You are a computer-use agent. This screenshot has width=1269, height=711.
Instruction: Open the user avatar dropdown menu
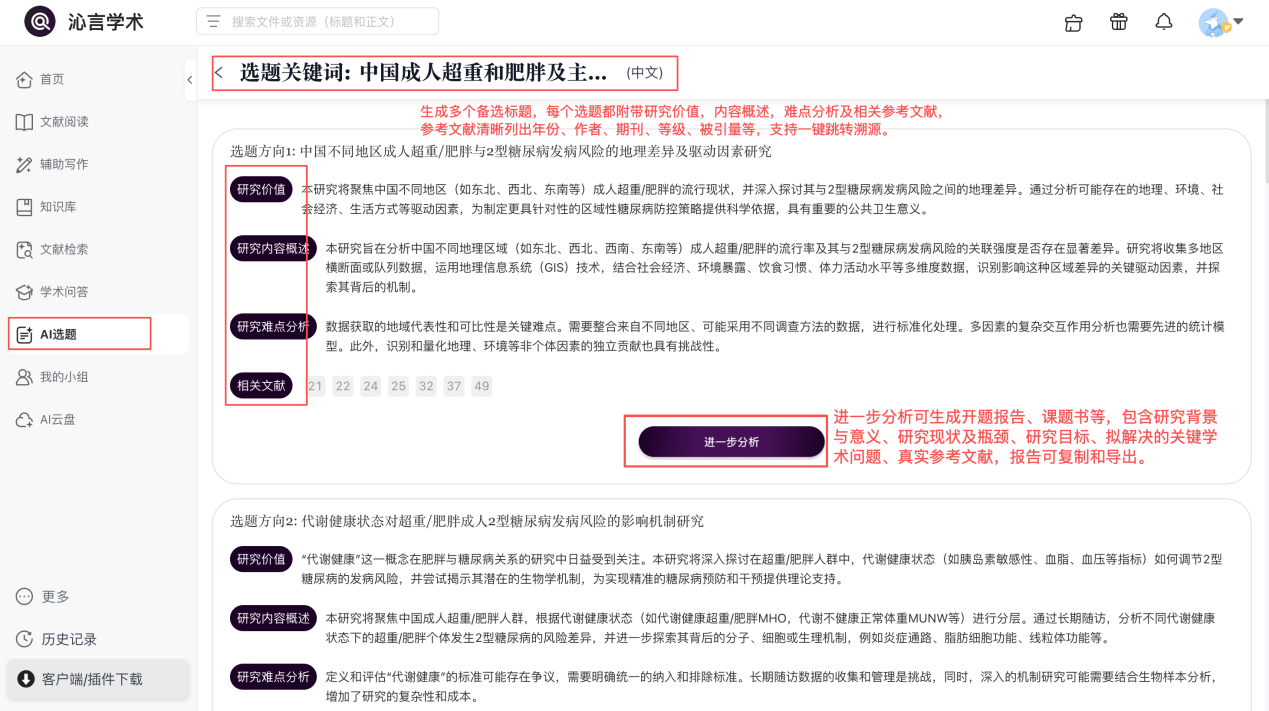click(x=1221, y=22)
